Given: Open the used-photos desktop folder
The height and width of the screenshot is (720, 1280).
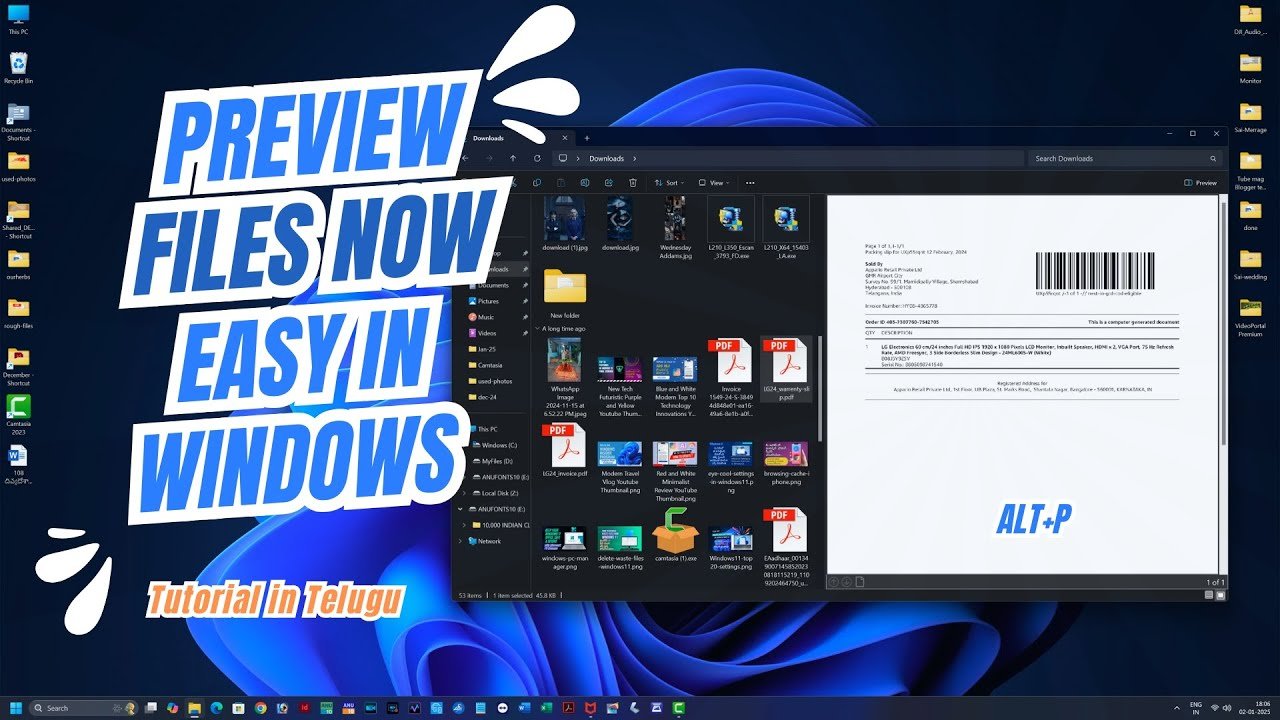Looking at the screenshot, I should pyautogui.click(x=18, y=166).
